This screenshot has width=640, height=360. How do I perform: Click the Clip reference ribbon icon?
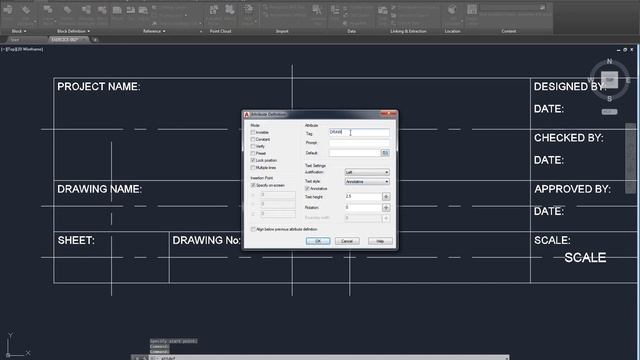131,10
